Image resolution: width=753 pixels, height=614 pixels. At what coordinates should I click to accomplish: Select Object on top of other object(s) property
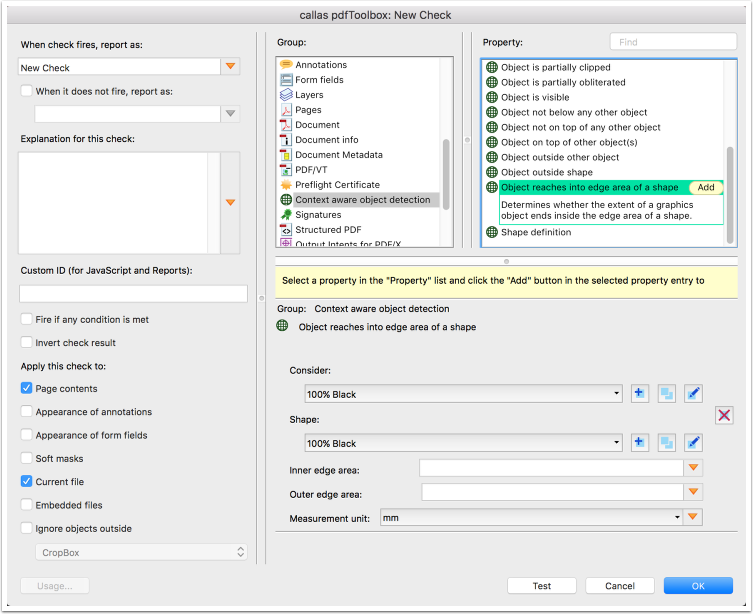click(x=569, y=143)
